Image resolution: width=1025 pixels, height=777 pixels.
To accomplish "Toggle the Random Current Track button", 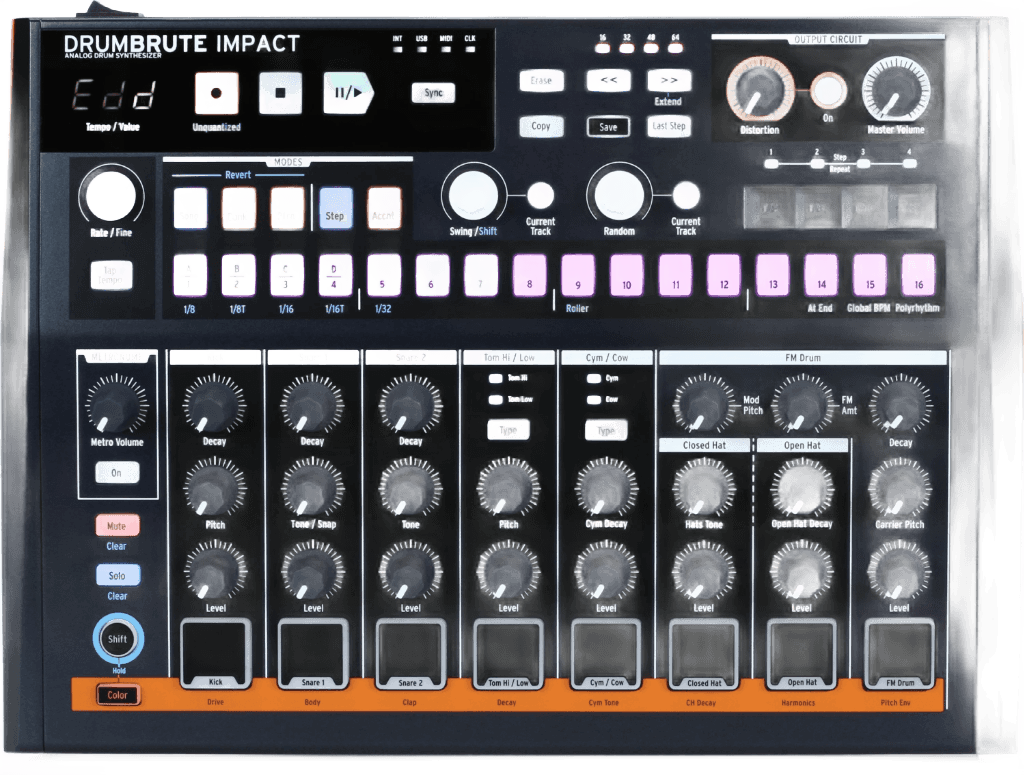I will 686,195.
